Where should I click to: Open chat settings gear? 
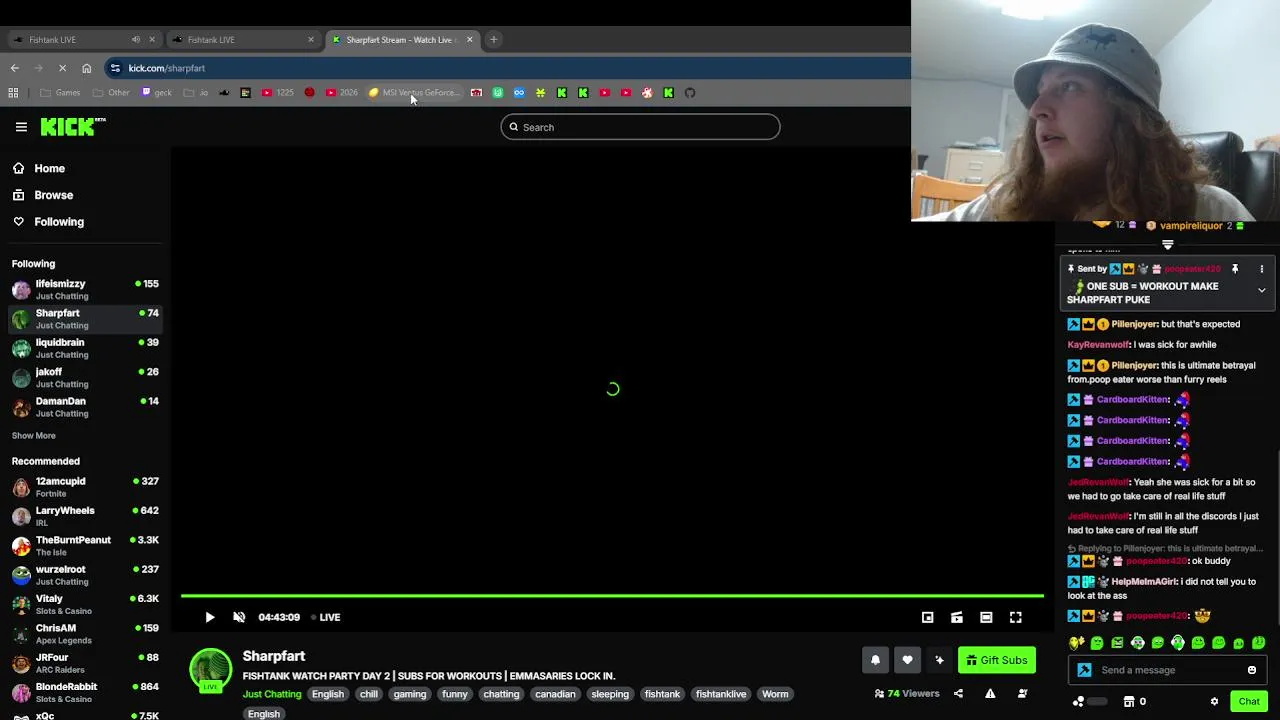tap(1214, 702)
